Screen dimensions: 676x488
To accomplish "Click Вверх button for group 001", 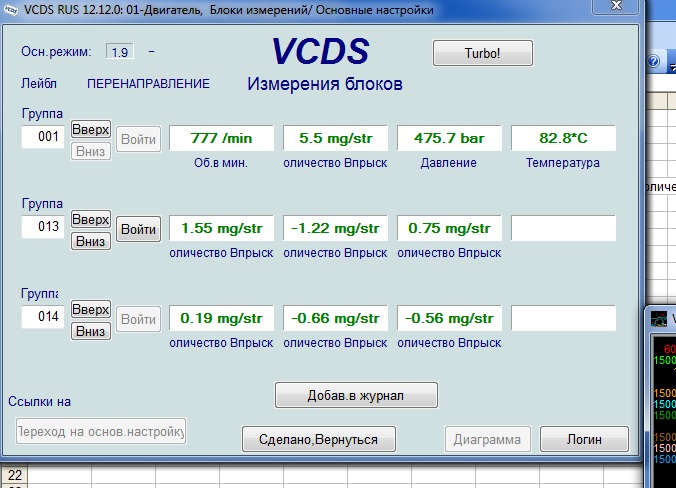I will tap(91, 129).
